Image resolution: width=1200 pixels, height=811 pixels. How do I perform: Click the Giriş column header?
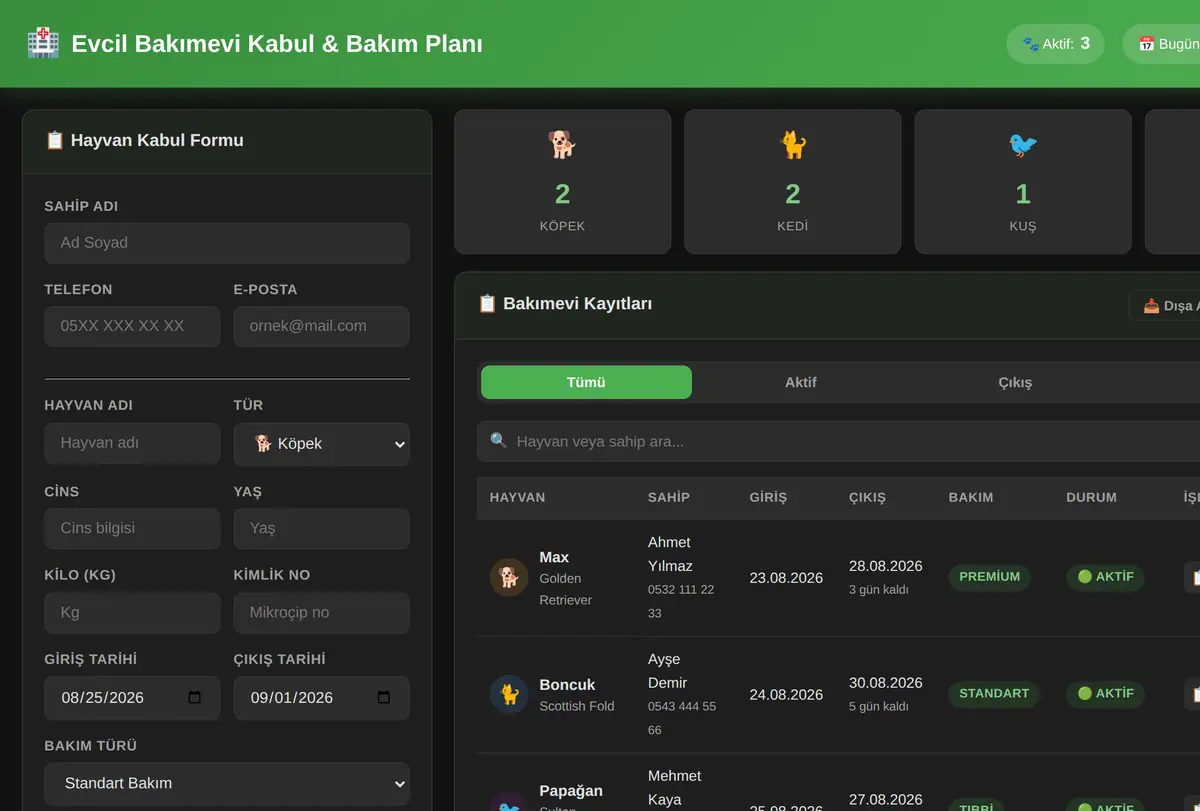[x=768, y=497]
